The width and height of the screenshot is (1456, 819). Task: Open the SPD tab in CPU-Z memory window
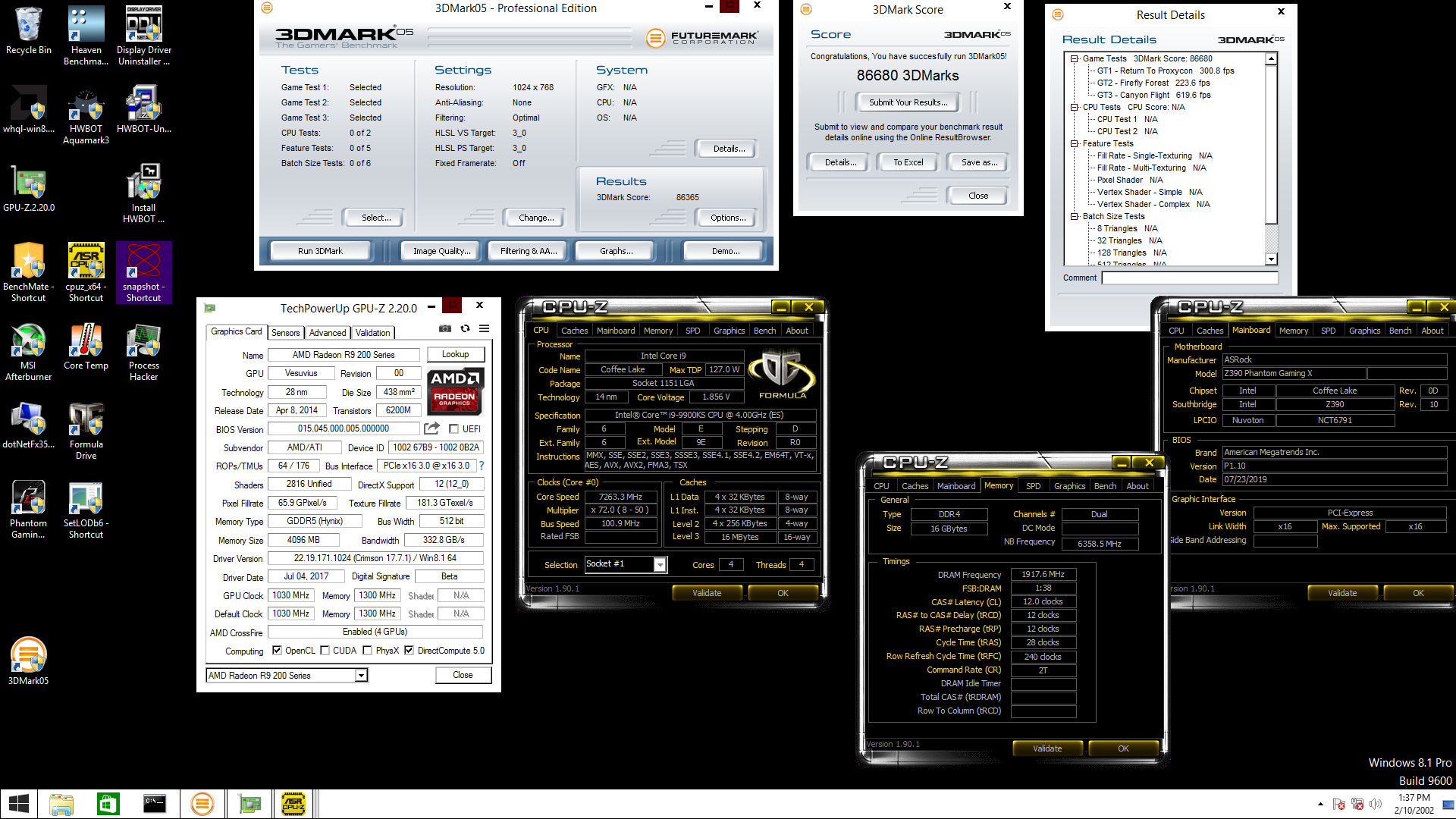(1033, 486)
